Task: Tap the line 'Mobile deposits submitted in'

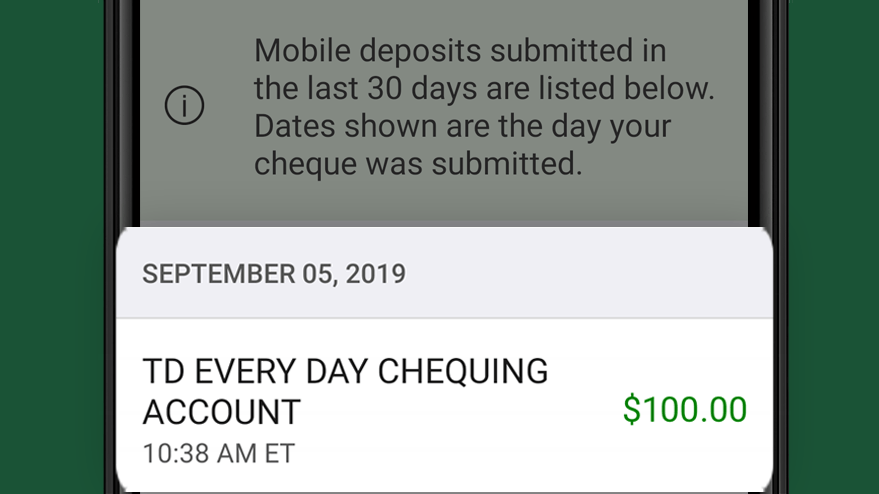Action: pyautogui.click(x=460, y=50)
